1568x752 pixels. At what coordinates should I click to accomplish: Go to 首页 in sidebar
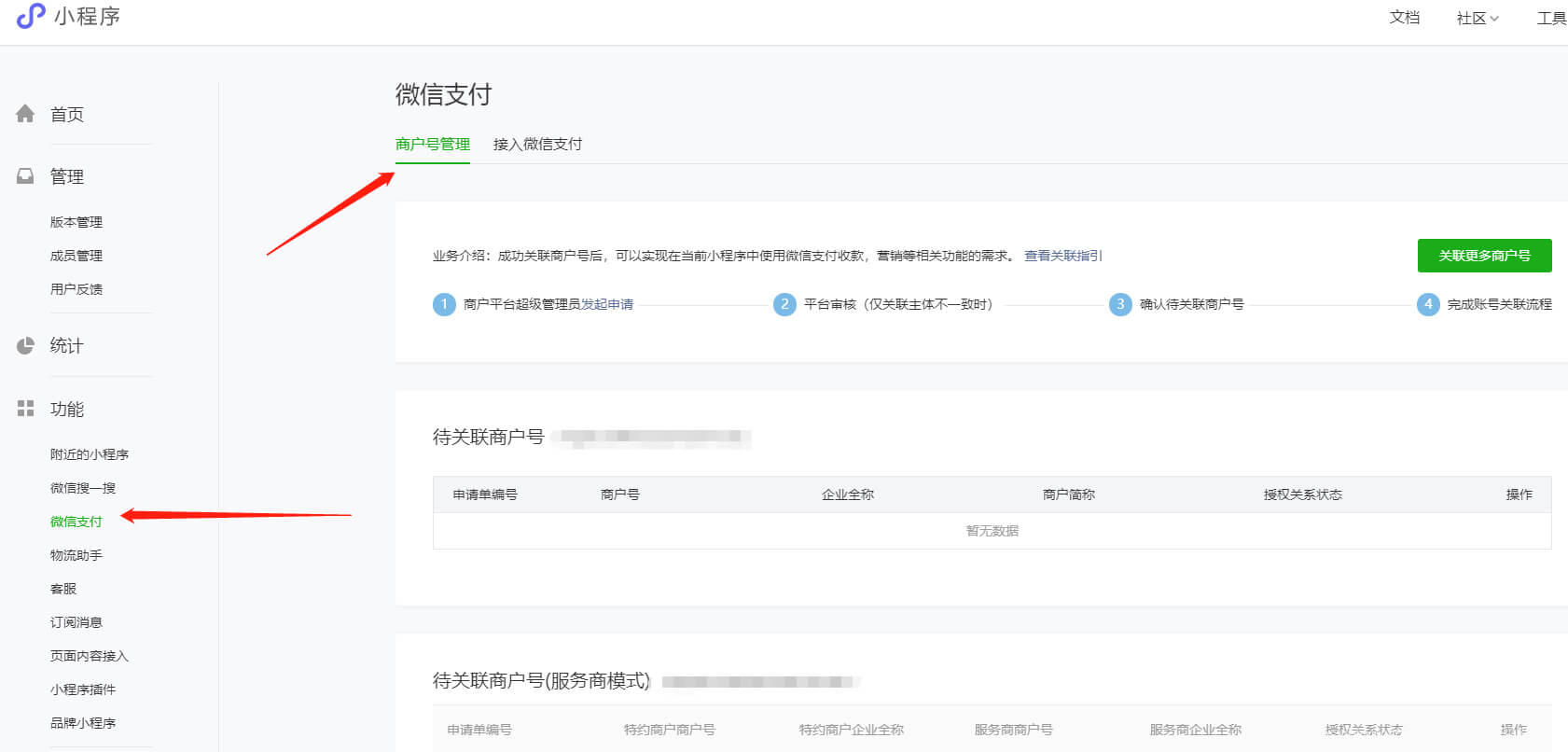point(67,114)
